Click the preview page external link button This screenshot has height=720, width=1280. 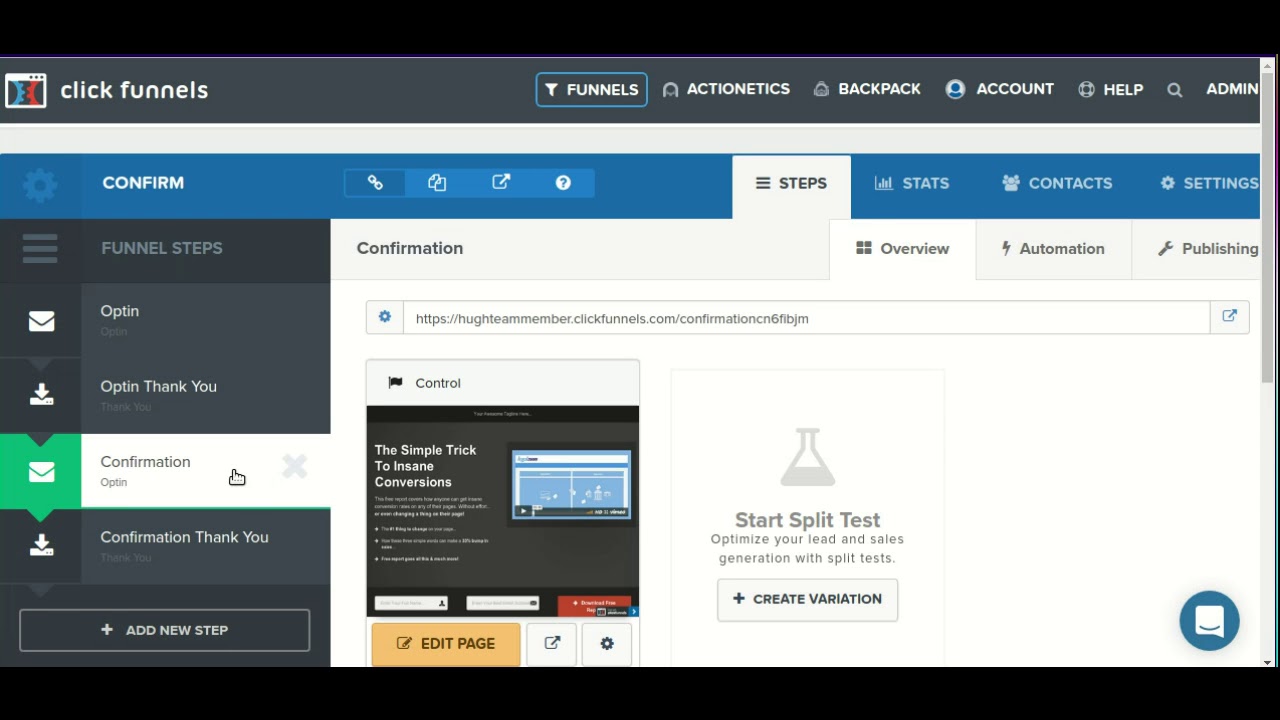(552, 644)
